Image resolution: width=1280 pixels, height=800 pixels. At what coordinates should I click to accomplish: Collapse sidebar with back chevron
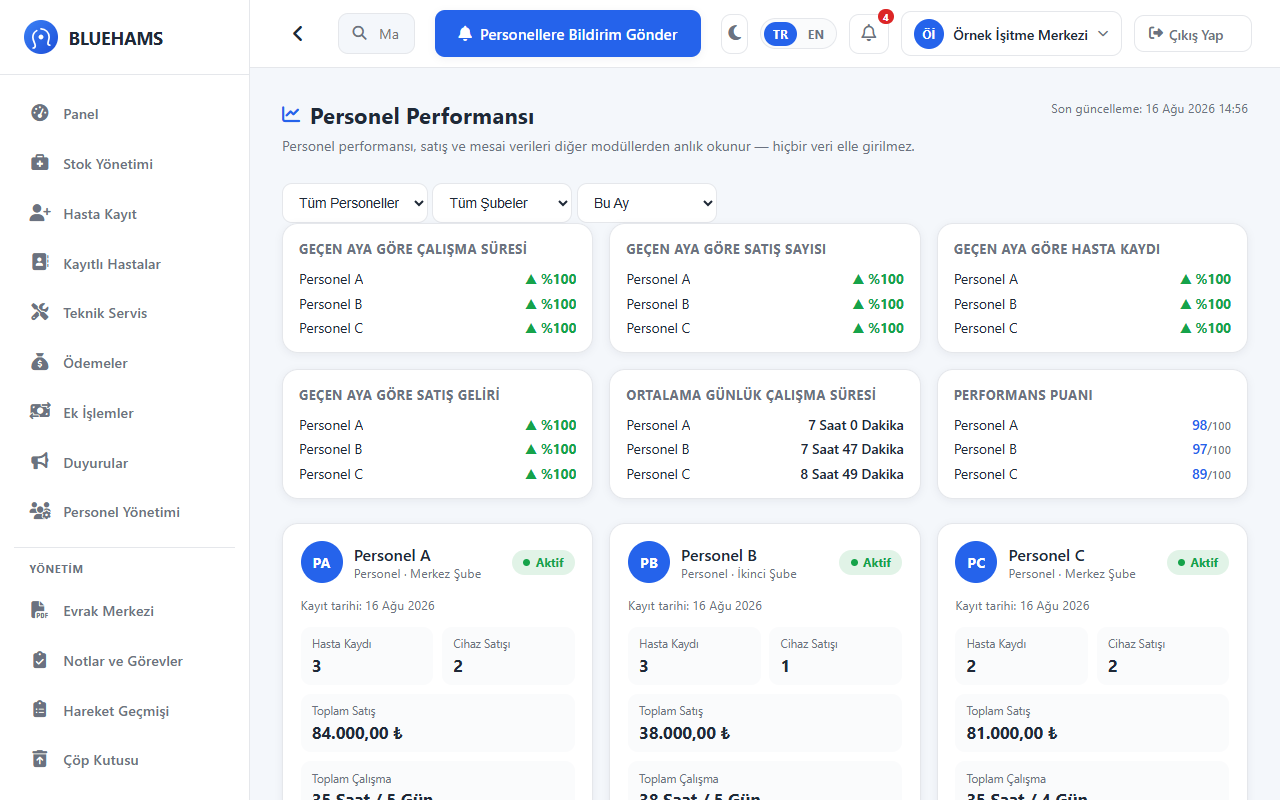(297, 34)
